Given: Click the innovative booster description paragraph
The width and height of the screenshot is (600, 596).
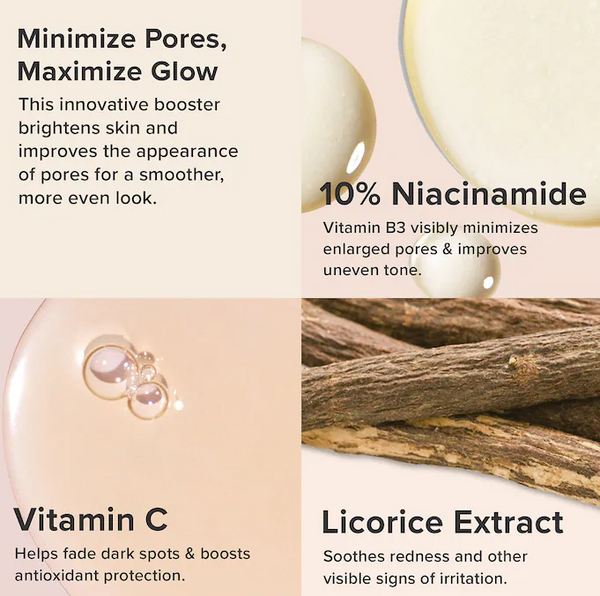Looking at the screenshot, I should 128,151.
